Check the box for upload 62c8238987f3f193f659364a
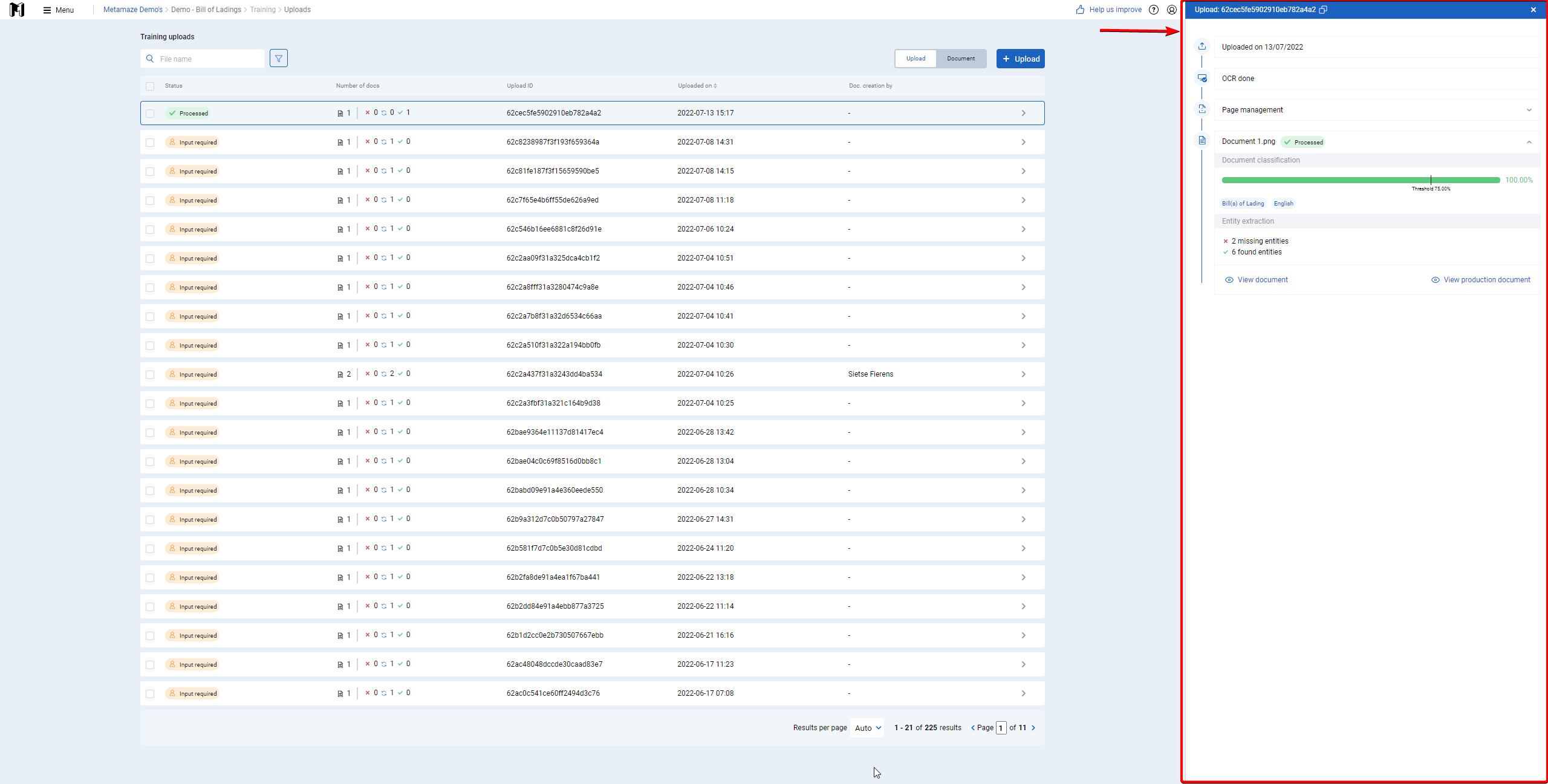Viewport: 1548px width, 784px height. pos(150,142)
